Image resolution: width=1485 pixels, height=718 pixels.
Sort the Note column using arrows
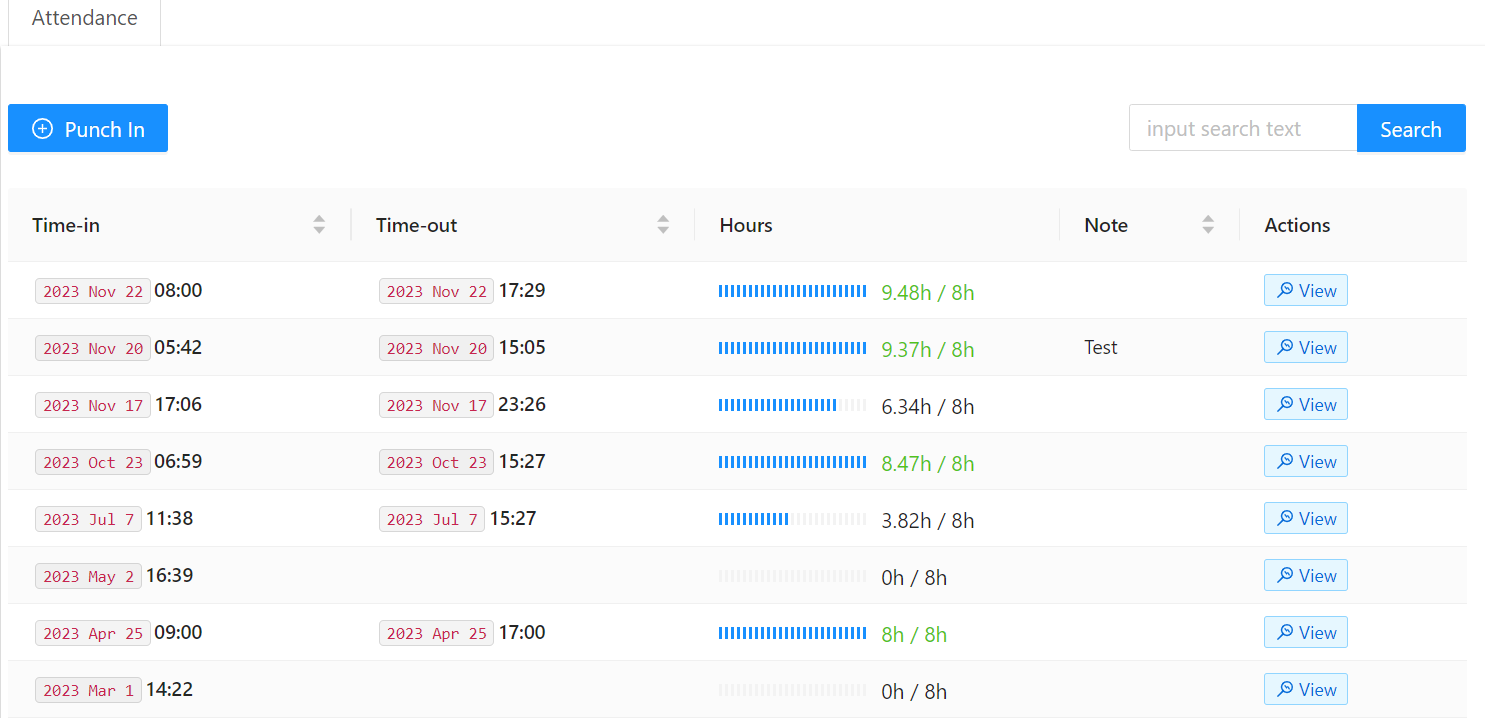point(1208,225)
